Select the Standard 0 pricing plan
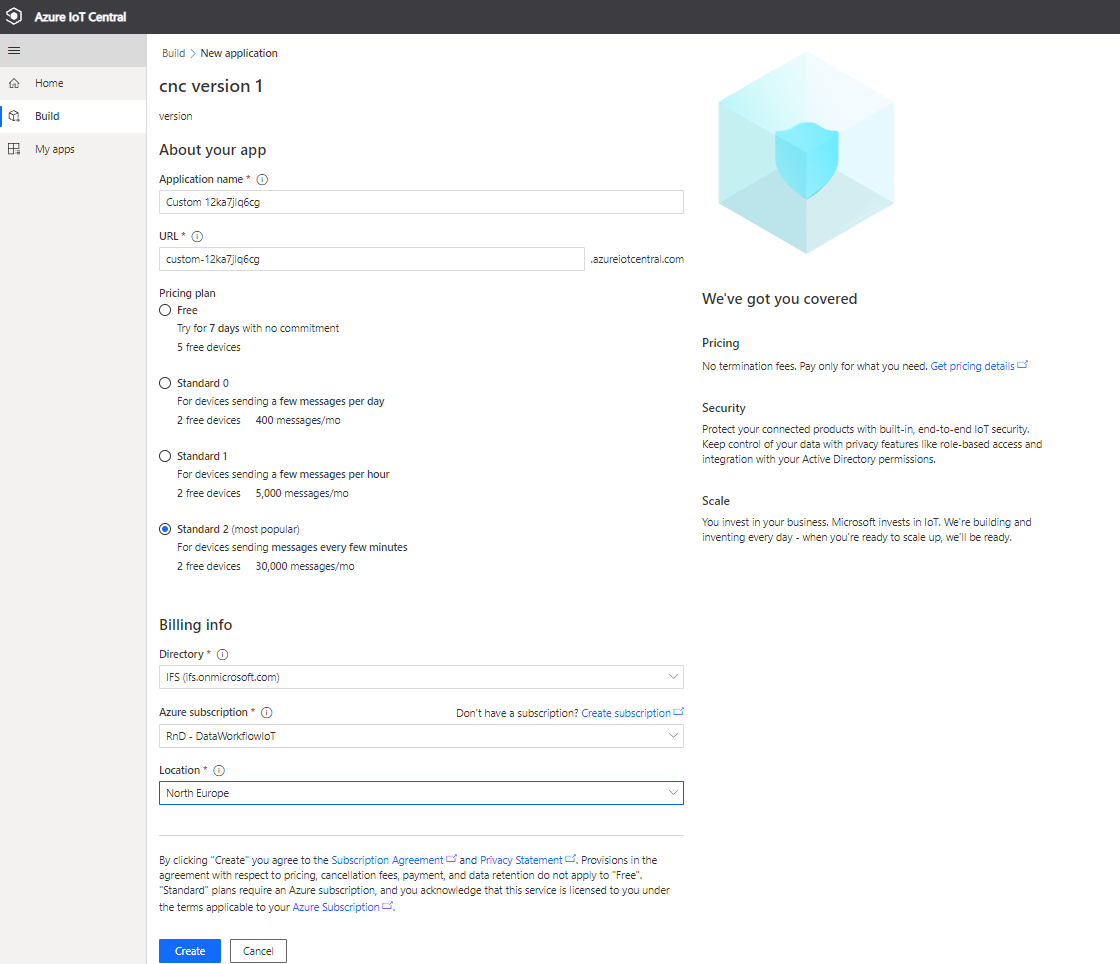 (x=165, y=383)
